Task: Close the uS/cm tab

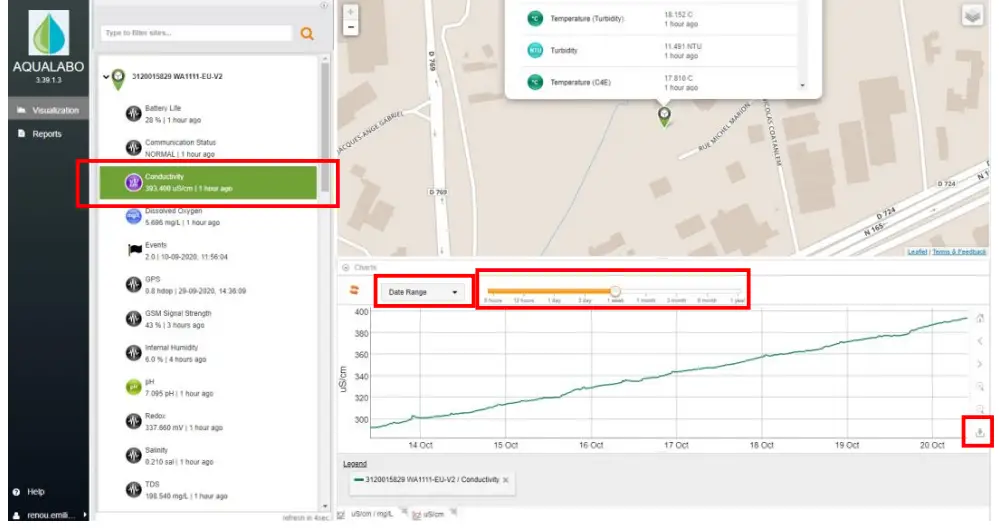Action: [454, 512]
